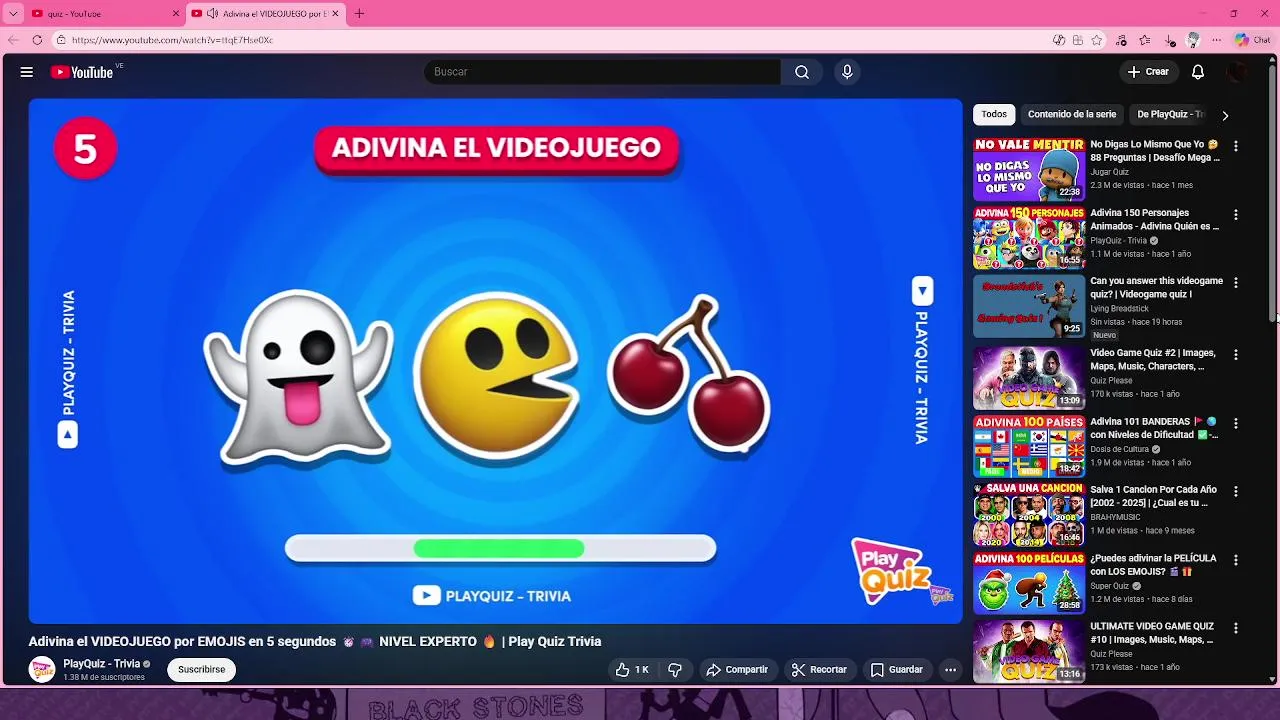The height and width of the screenshot is (720, 1280).
Task: Click the video player area
Action: (496, 361)
